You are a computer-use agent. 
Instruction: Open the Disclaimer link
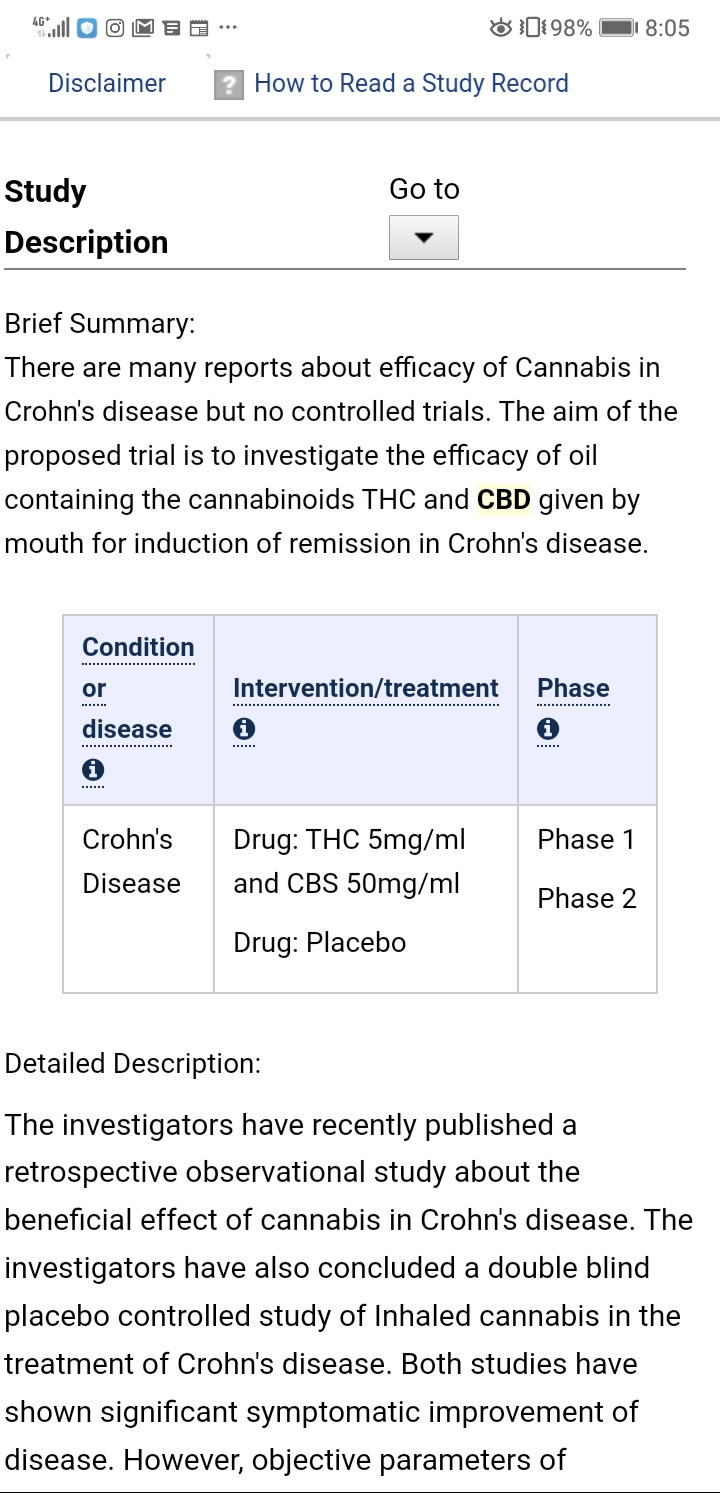[107, 83]
